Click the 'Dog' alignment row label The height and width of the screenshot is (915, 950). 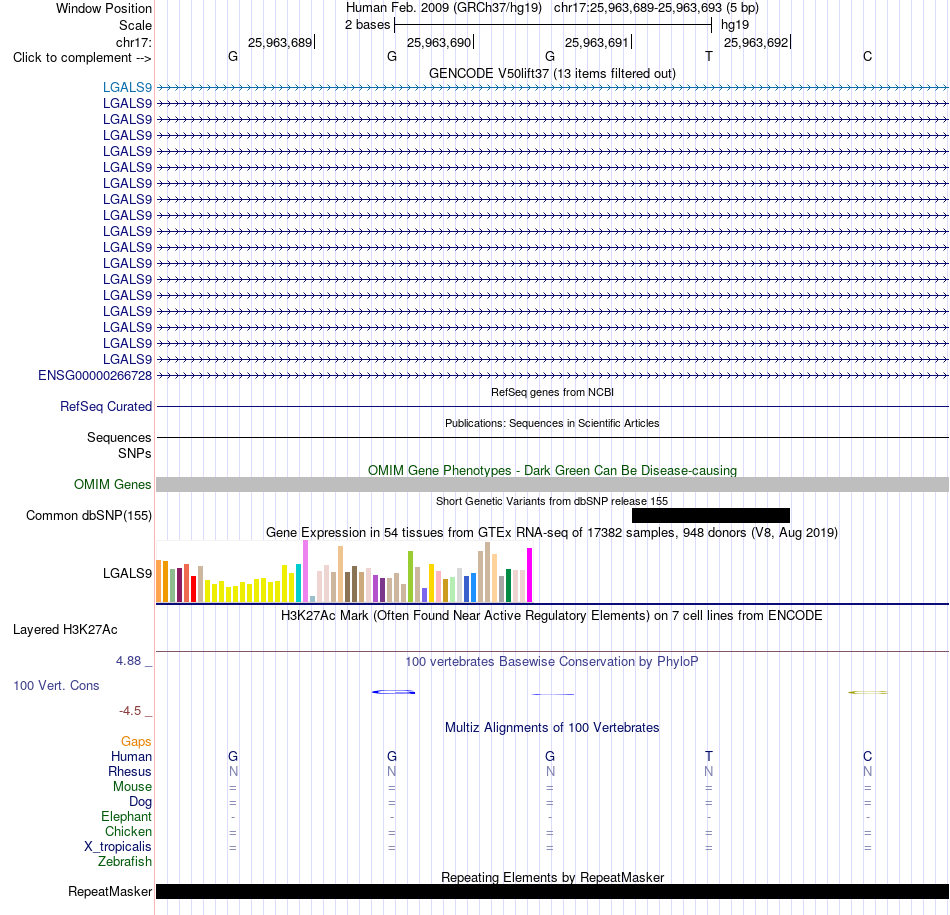(140, 802)
